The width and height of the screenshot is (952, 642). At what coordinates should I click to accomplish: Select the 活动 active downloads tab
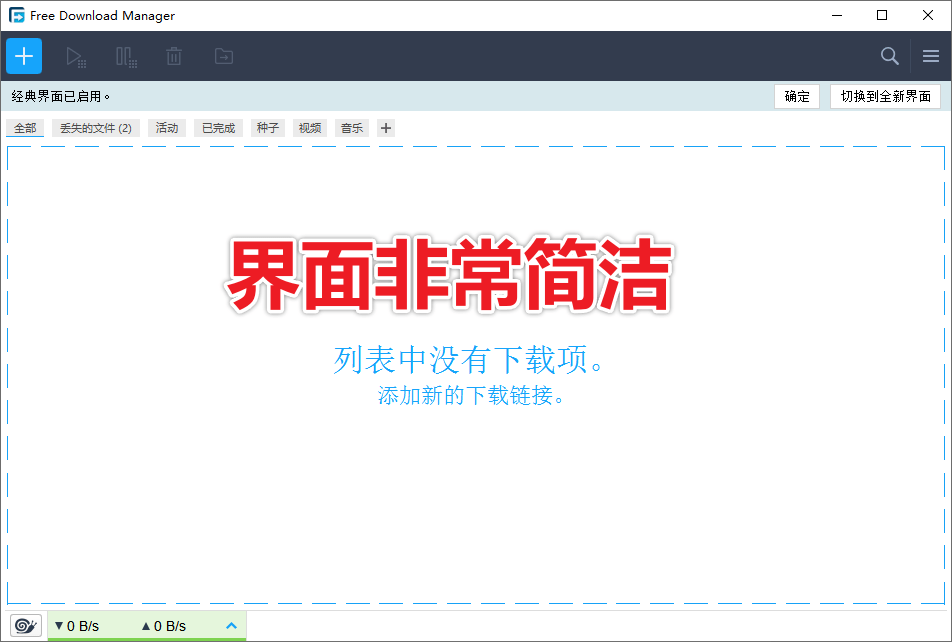tap(166, 128)
